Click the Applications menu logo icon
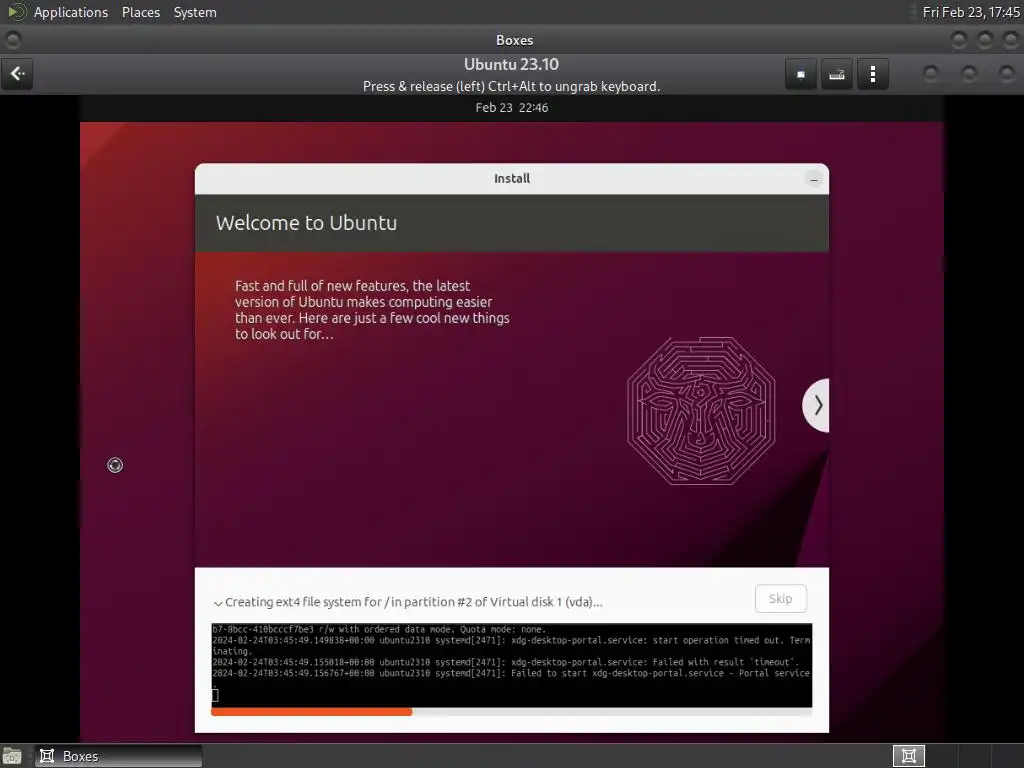 coord(16,12)
